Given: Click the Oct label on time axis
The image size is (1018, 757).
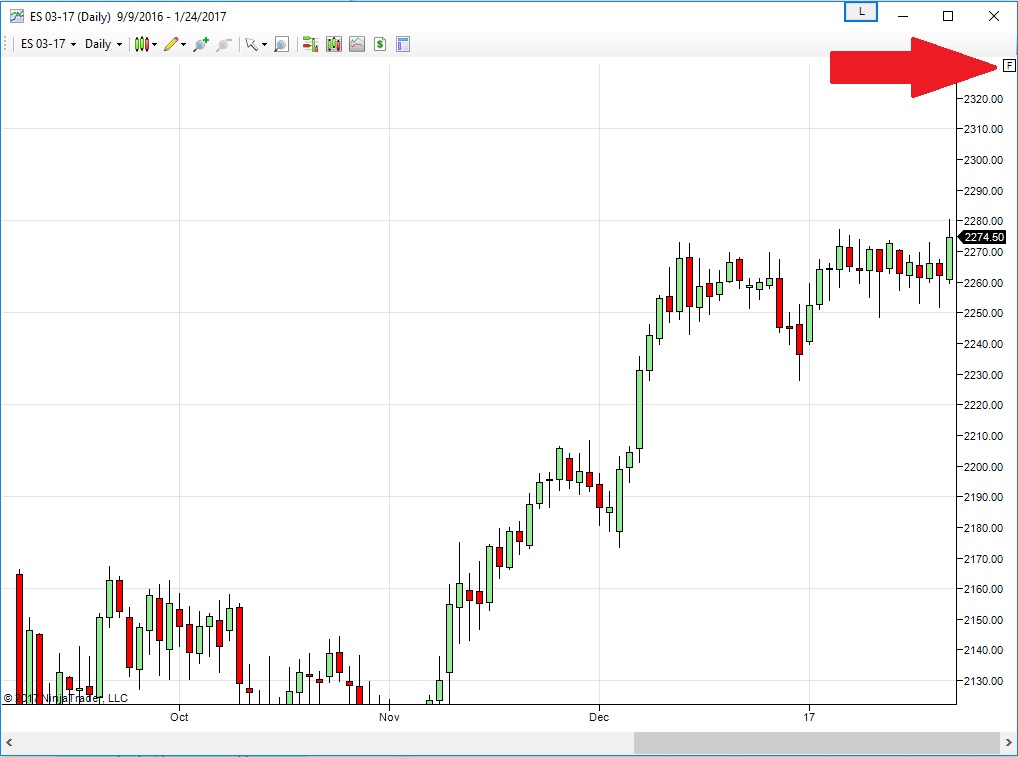Looking at the screenshot, I should (179, 717).
